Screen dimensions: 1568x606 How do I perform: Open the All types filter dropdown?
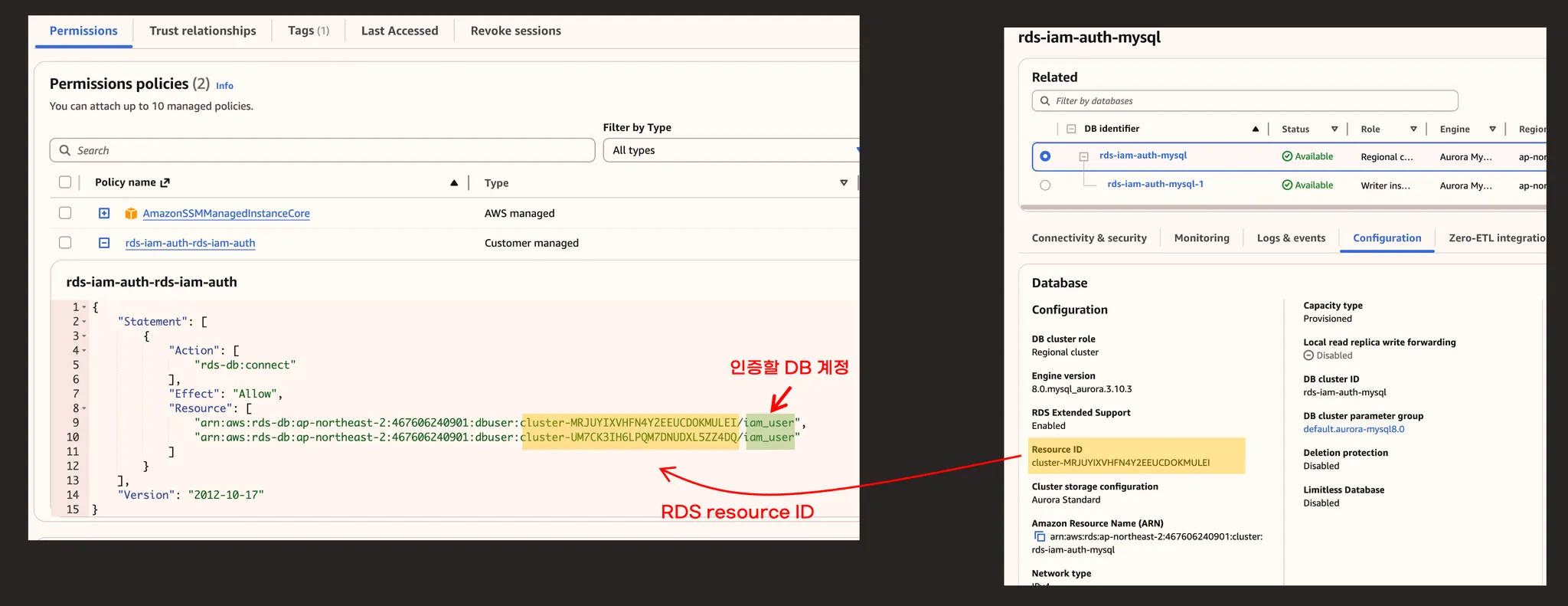[x=731, y=150]
